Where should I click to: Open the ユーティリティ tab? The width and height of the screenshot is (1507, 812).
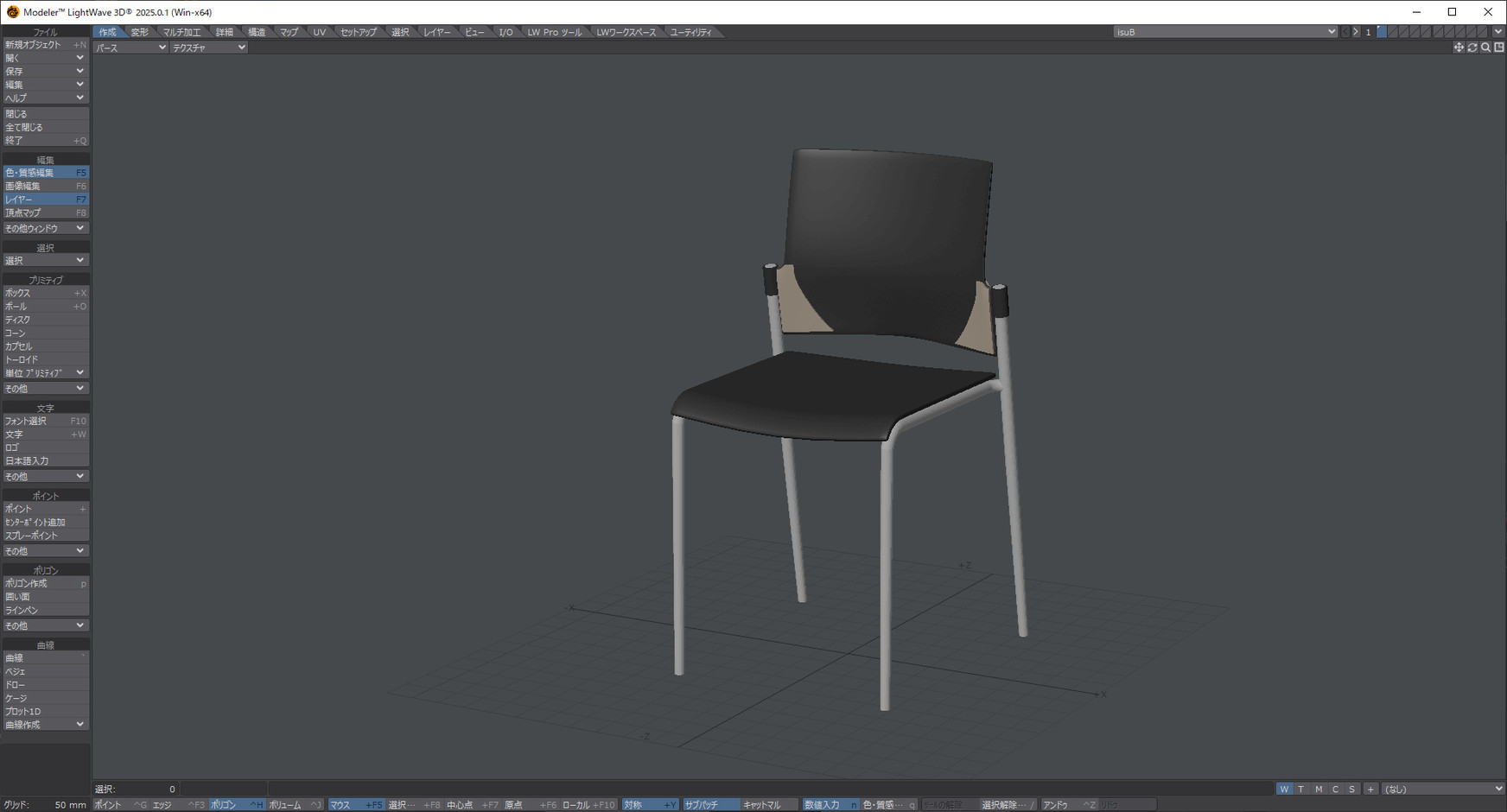coord(691,32)
